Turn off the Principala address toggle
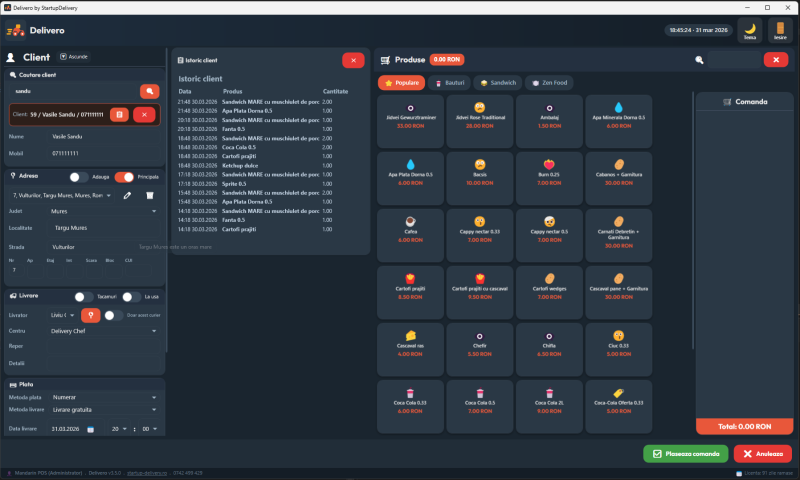 click(124, 177)
